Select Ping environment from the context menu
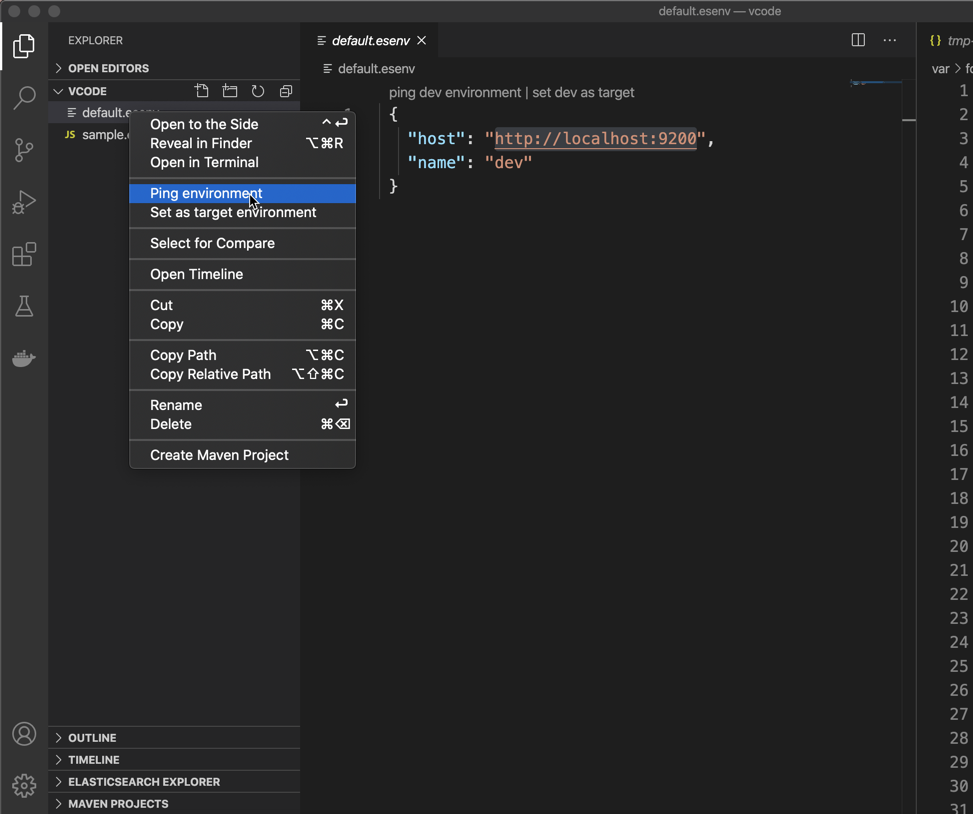The width and height of the screenshot is (973, 814). pyautogui.click(x=206, y=193)
